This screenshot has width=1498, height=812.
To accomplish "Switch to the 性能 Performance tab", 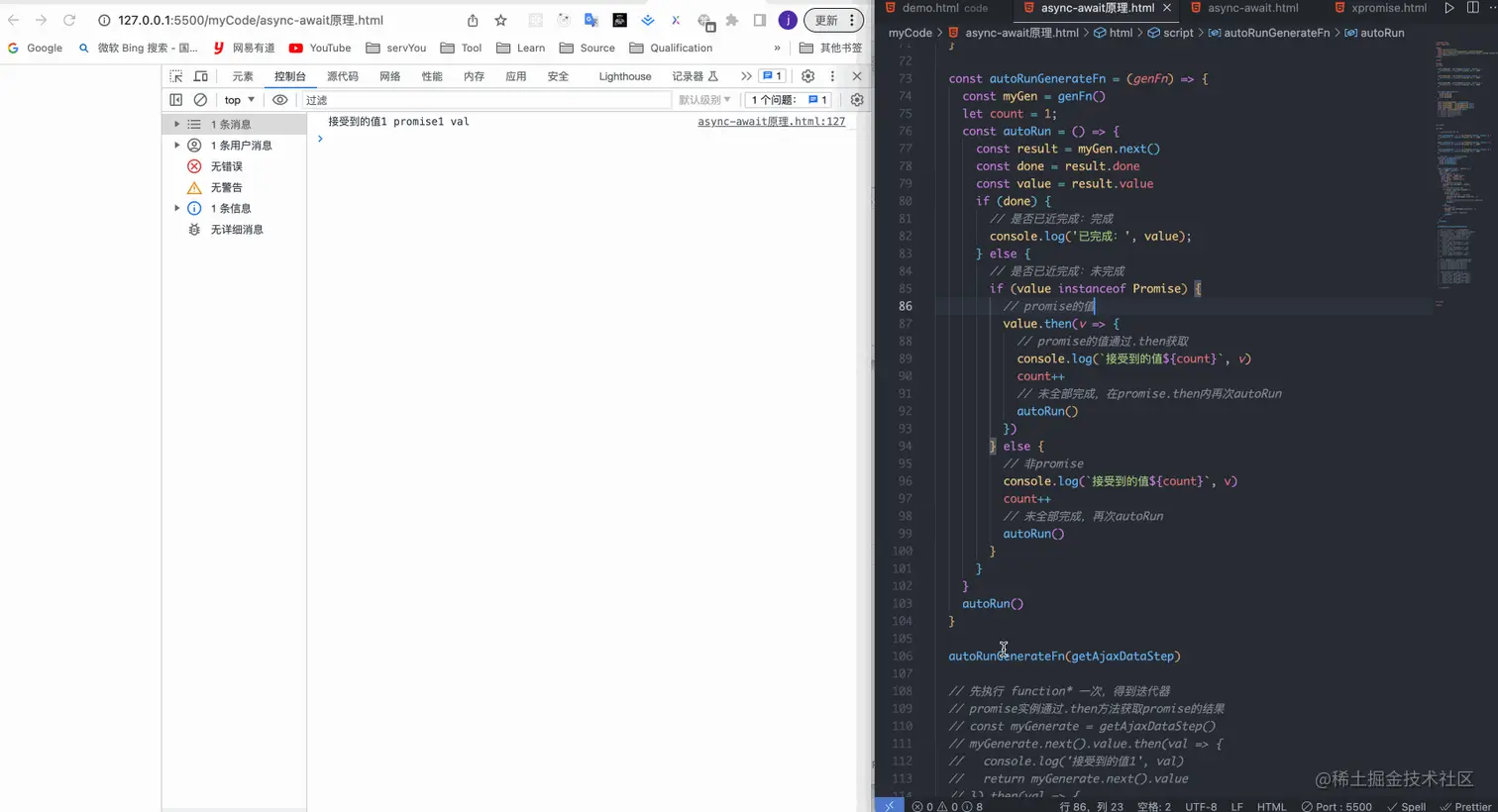I will click(x=432, y=76).
